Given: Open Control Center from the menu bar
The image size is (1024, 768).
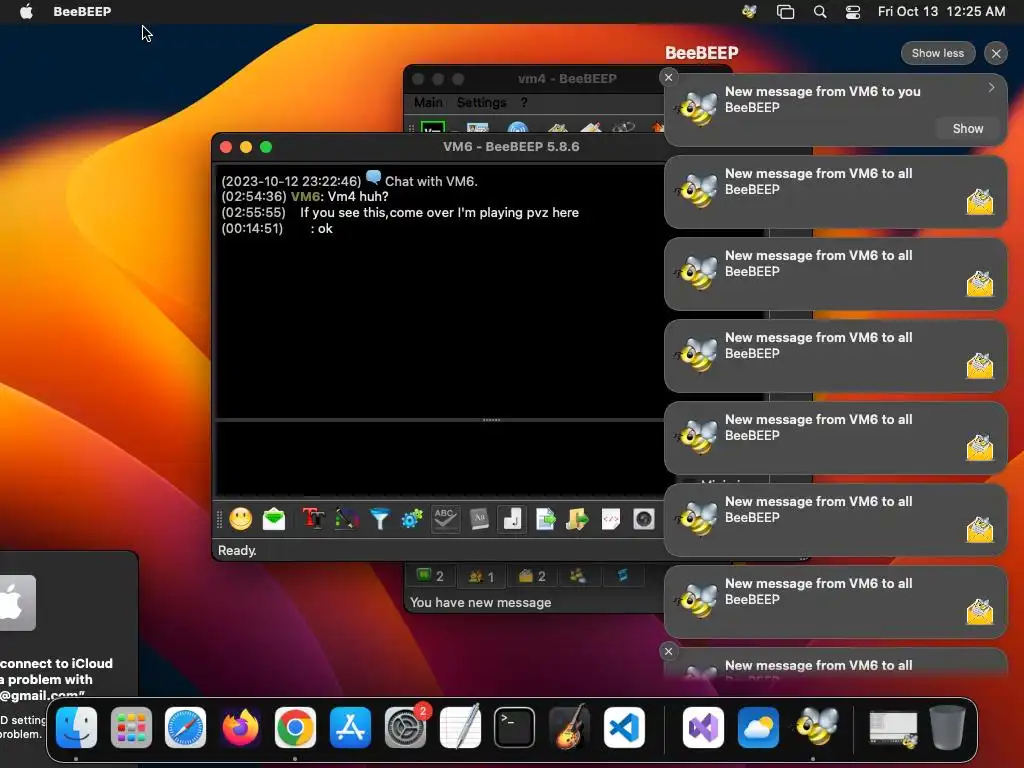Looking at the screenshot, I should (853, 11).
